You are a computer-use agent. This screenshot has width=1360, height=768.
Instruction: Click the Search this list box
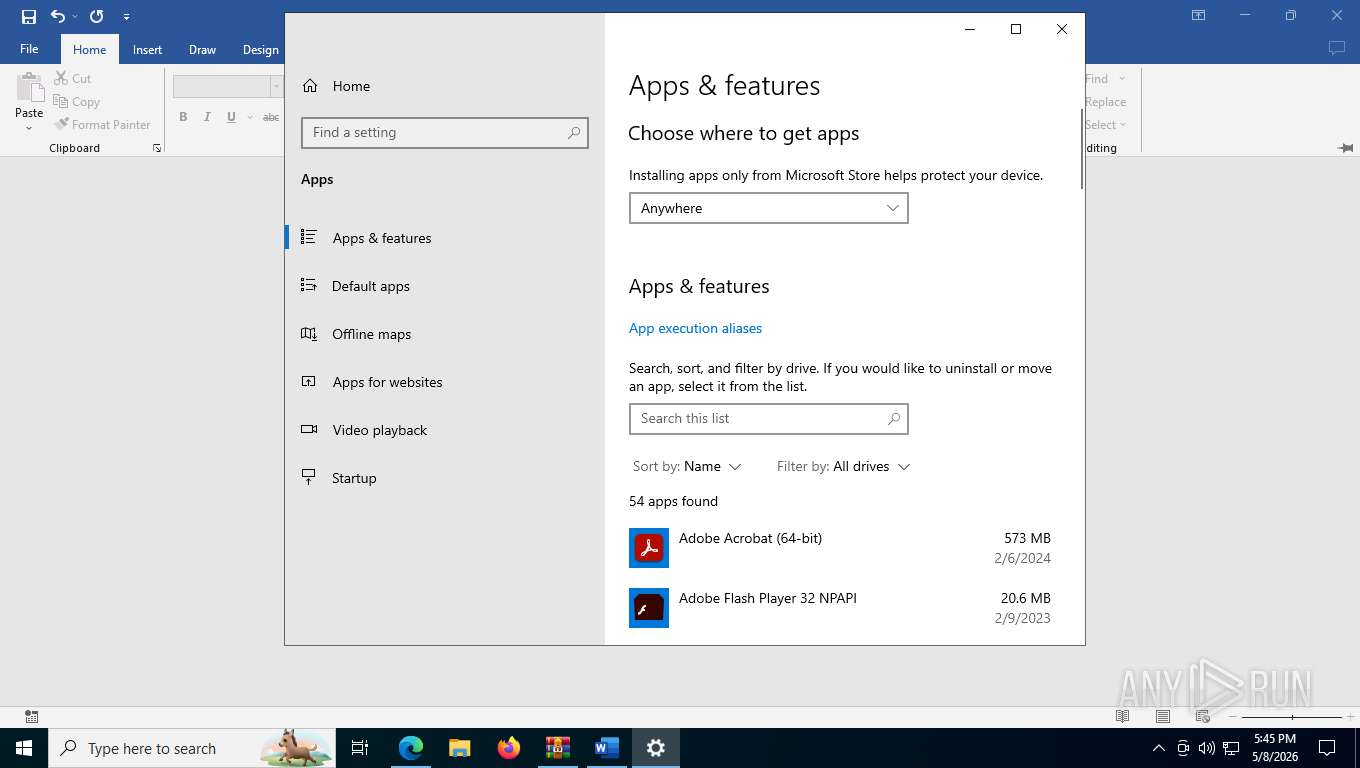click(768, 419)
